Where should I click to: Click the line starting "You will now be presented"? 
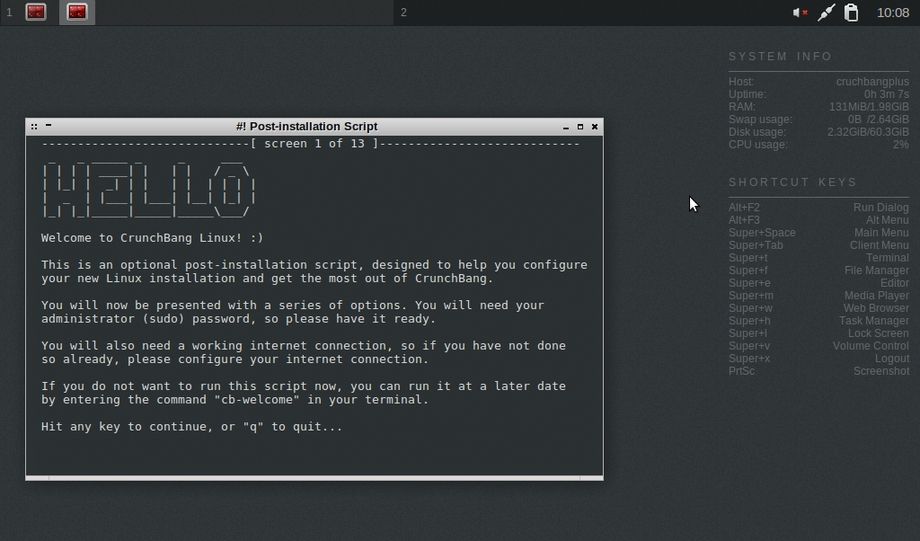pos(293,305)
